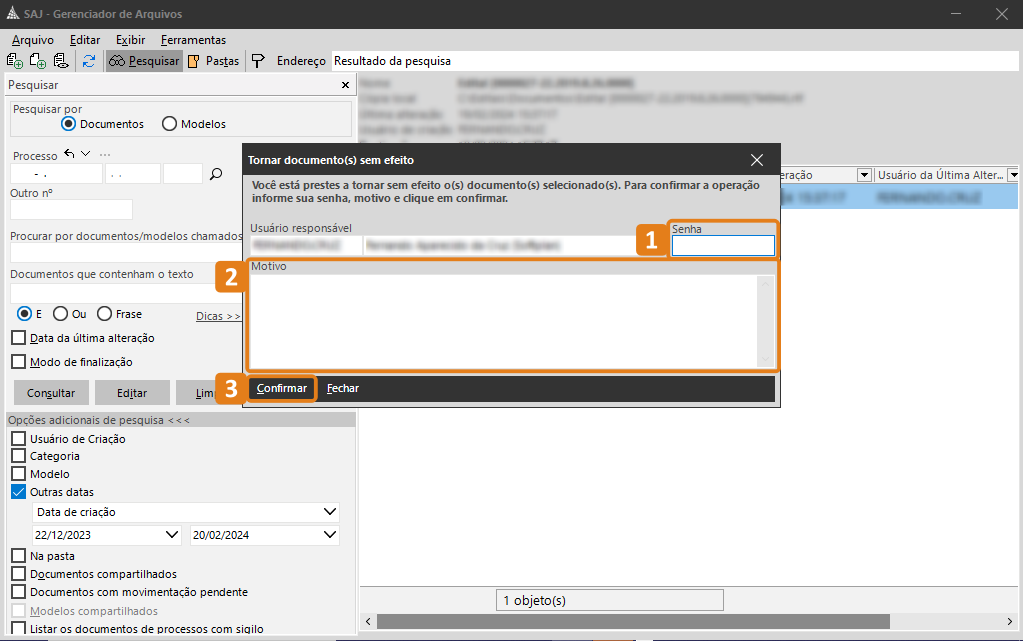Select the Modelos radio button
Viewport: 1023px width, 641px height.
(x=170, y=124)
